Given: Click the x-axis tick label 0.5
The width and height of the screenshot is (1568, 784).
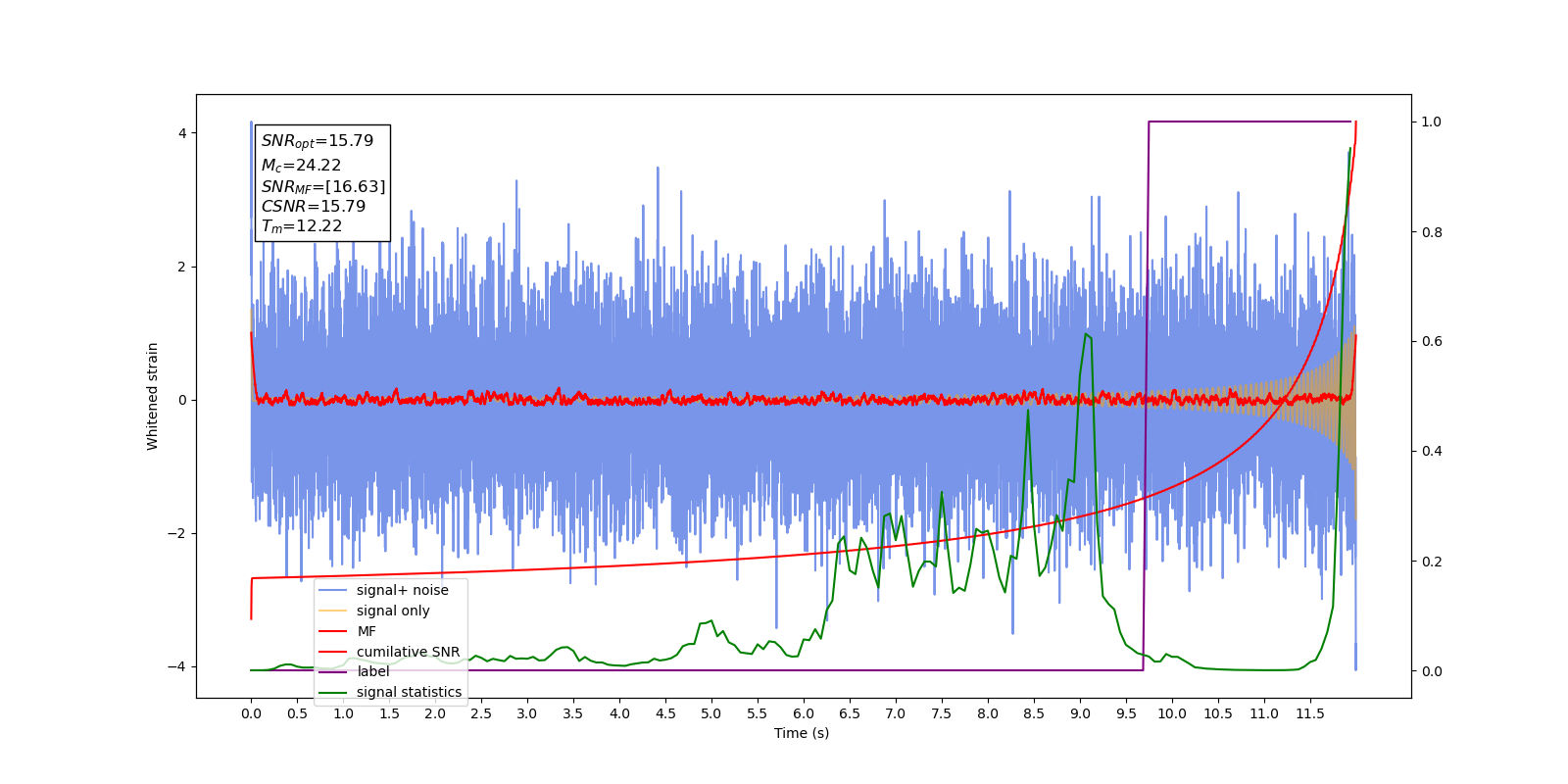Looking at the screenshot, I should (297, 713).
